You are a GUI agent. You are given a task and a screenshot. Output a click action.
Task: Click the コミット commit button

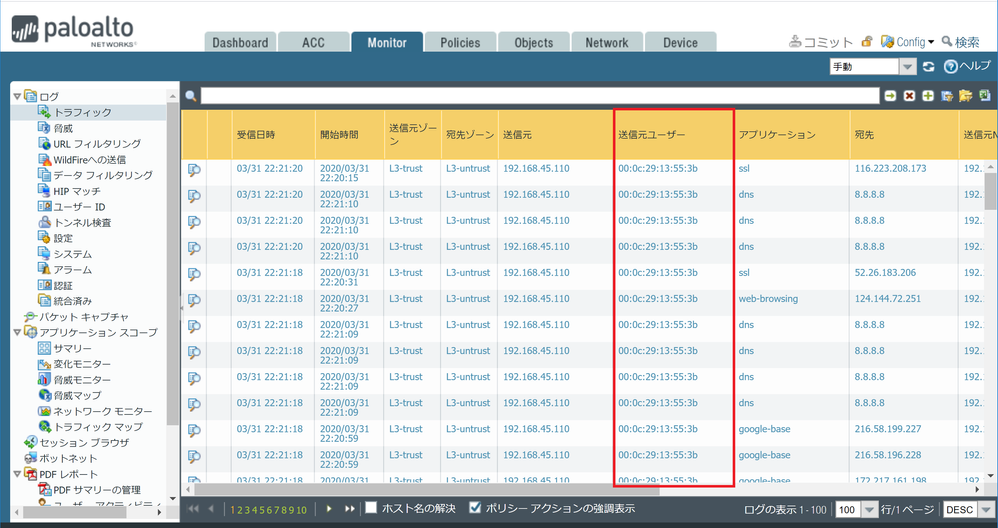coord(821,42)
